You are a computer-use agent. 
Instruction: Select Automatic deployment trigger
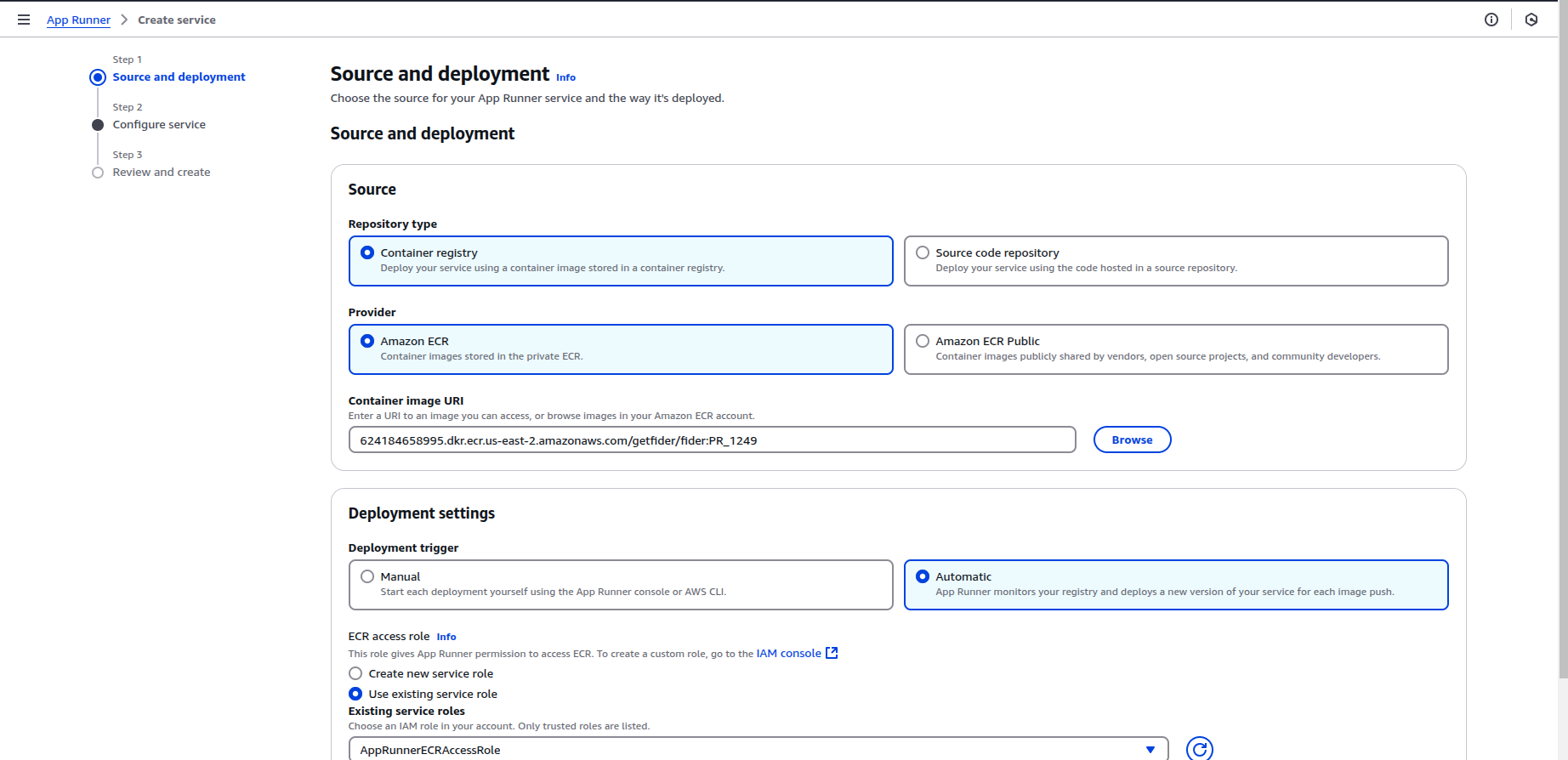pyautogui.click(x=923, y=576)
